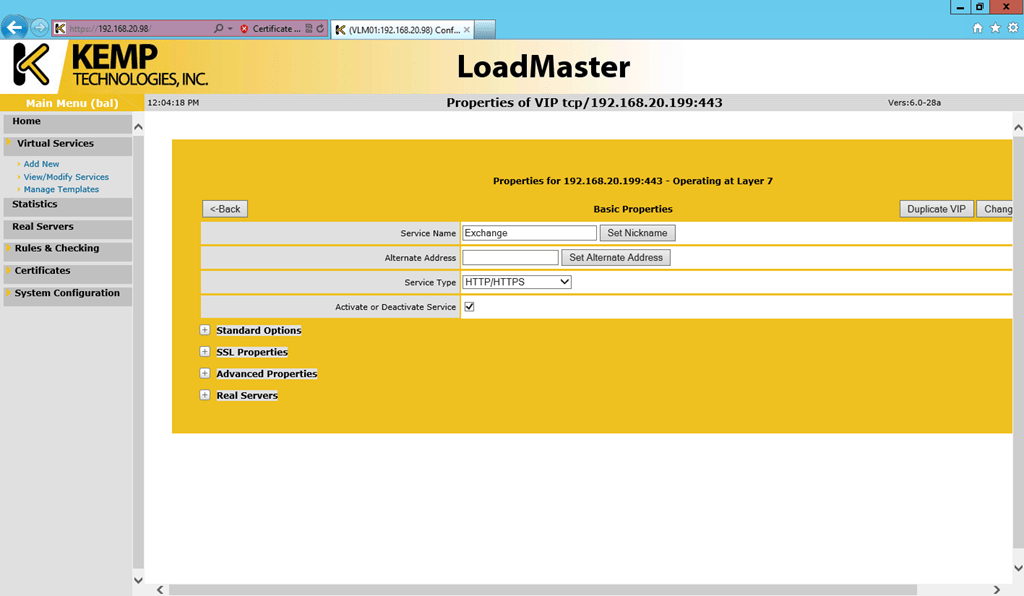Viewport: 1024px width, 596px height.
Task: Open a new blank browser tab
Action: (x=485, y=29)
